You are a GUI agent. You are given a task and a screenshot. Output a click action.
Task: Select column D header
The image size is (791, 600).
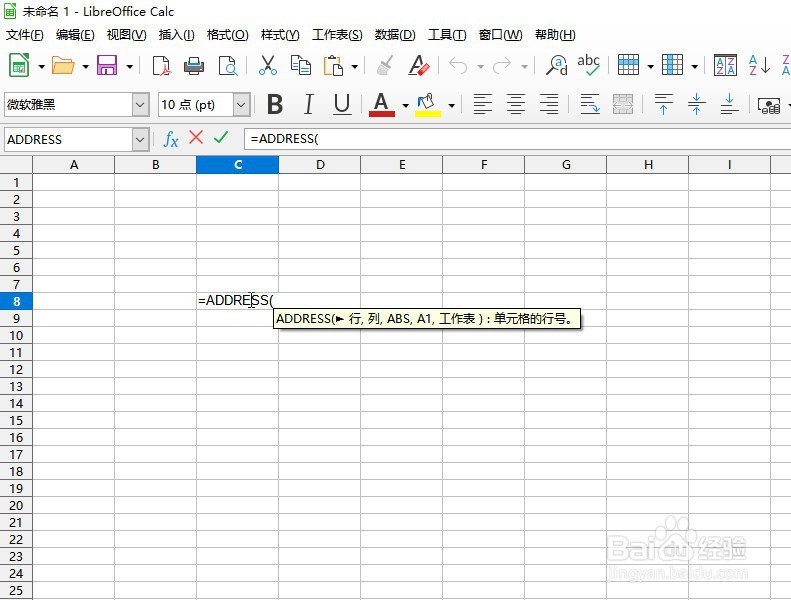coord(320,165)
